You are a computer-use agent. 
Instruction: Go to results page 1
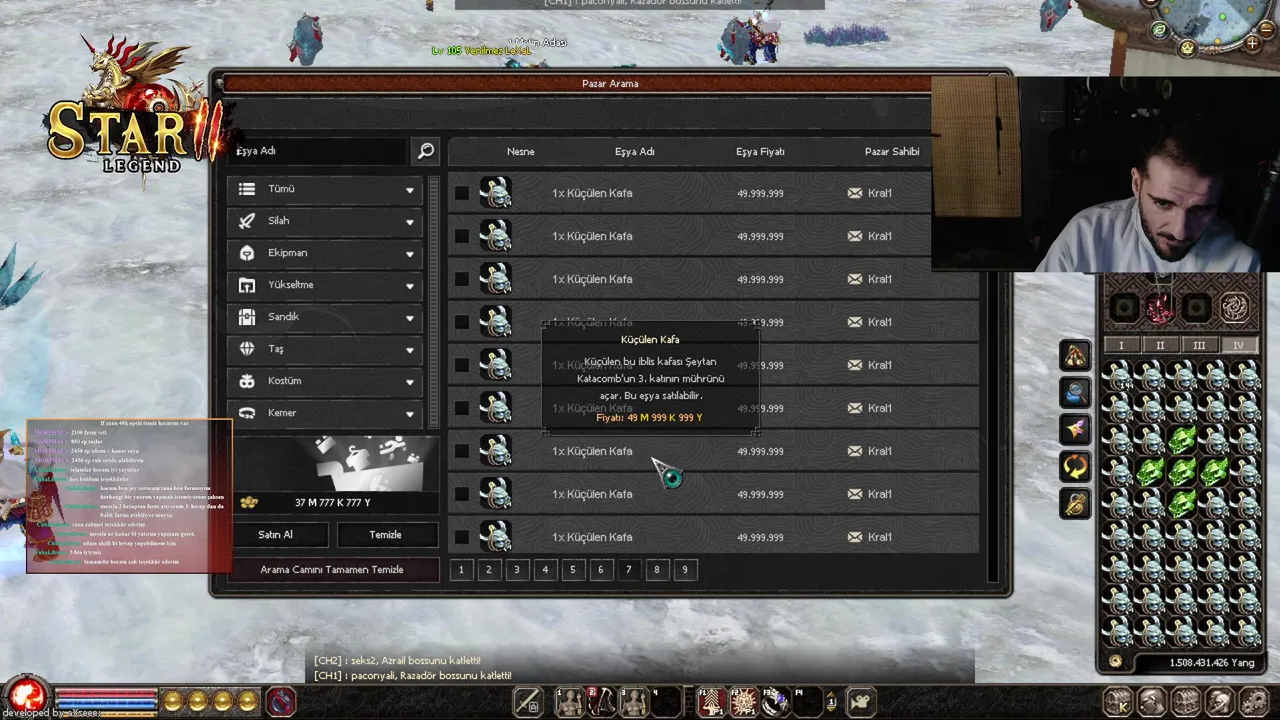pos(461,570)
